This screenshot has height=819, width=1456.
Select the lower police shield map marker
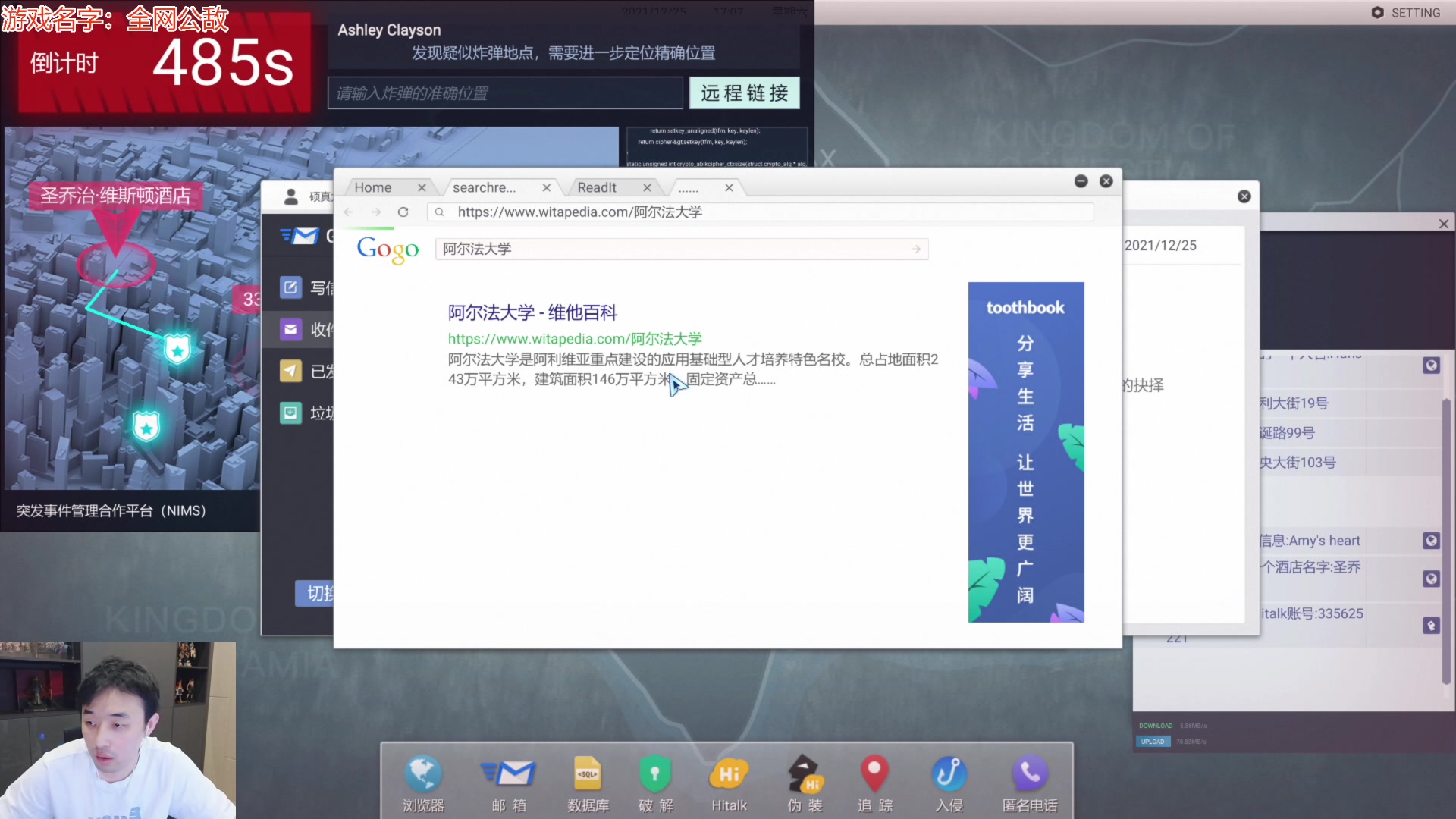coord(146,427)
